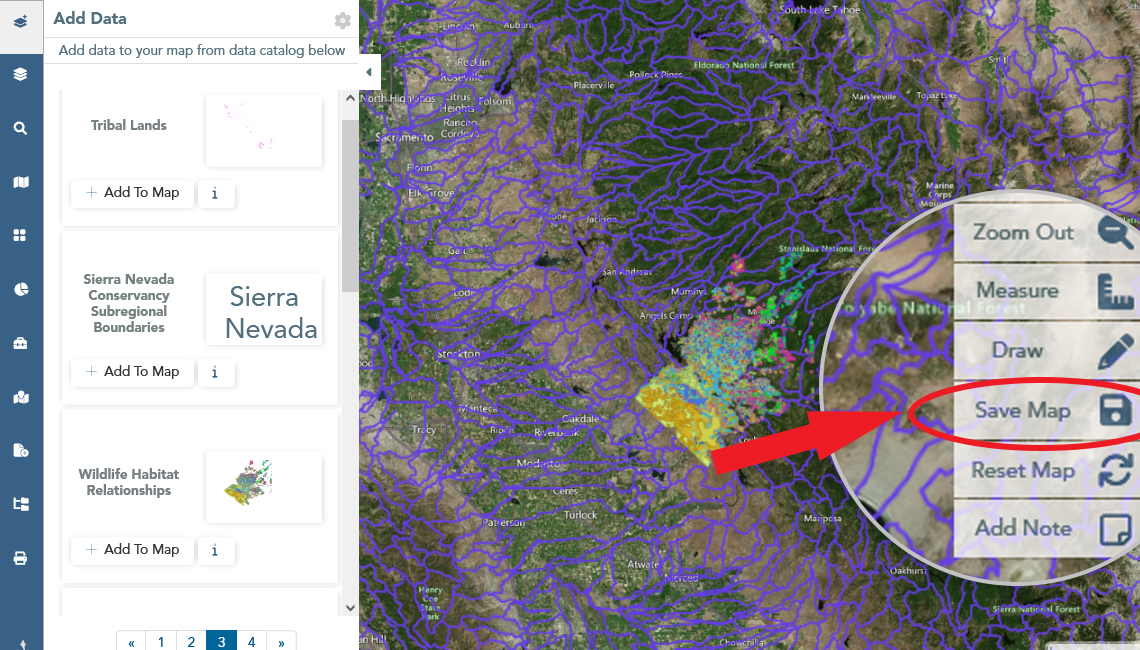Screen dimensions: 1140x650
Task: Go to catalog page 1
Action: [x=161, y=642]
